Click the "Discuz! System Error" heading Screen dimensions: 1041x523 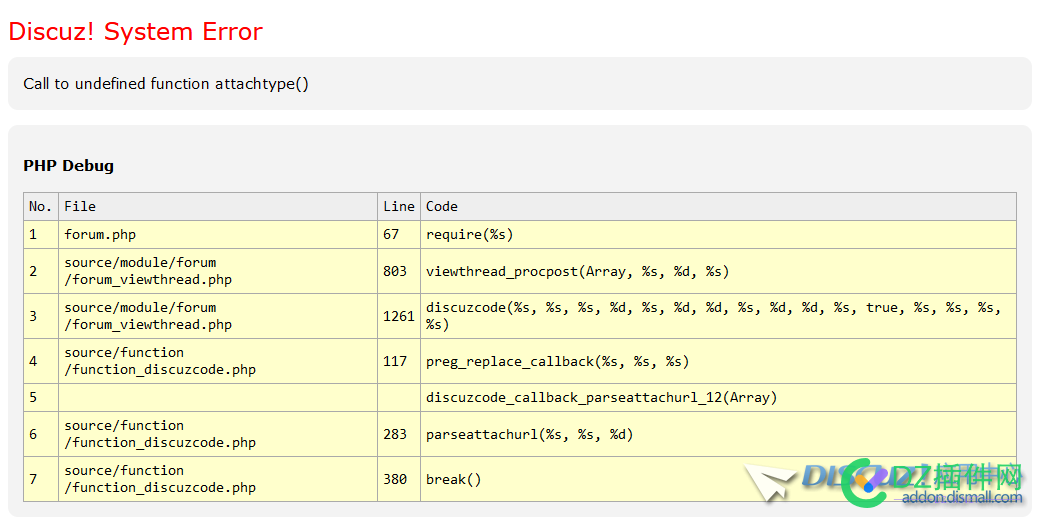coord(135,32)
